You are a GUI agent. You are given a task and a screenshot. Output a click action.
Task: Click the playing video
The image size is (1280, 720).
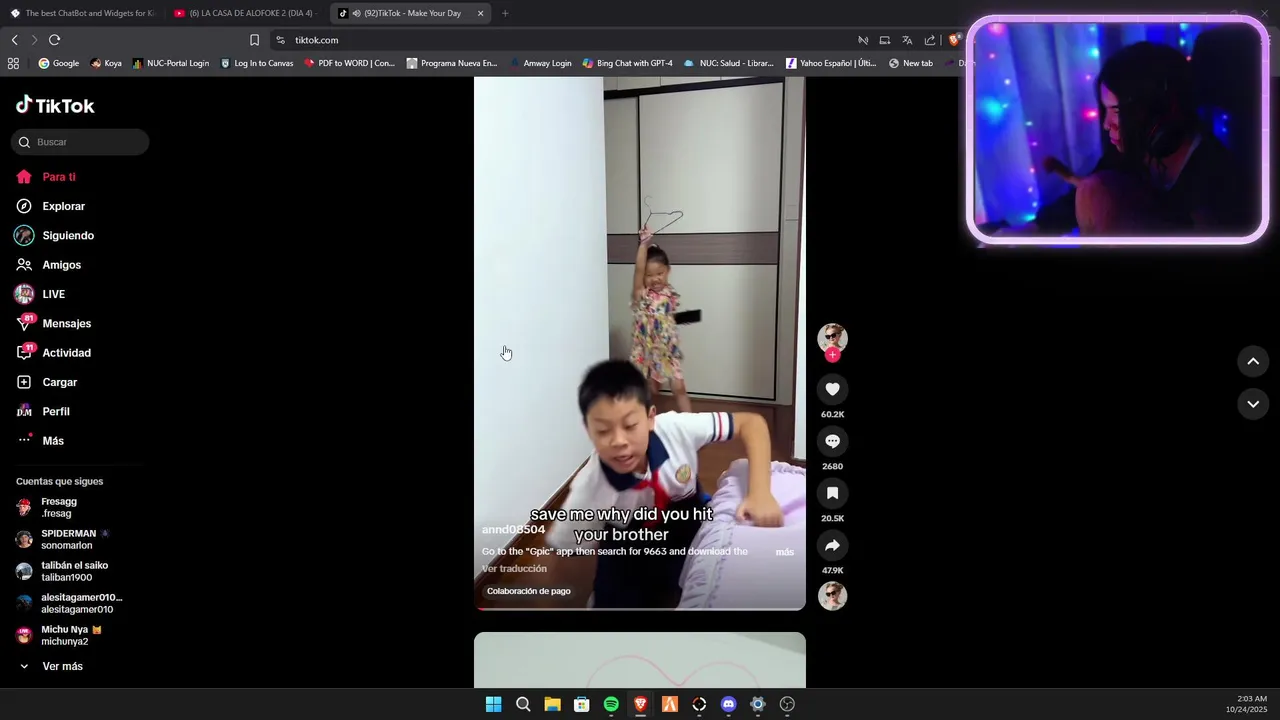[x=640, y=343]
